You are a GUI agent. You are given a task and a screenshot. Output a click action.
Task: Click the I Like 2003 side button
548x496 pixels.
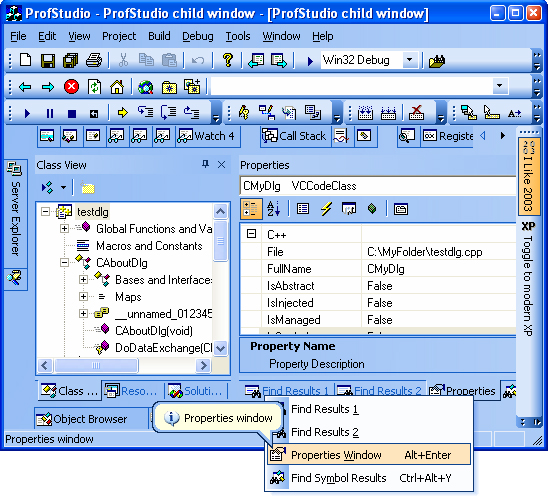coord(528,176)
